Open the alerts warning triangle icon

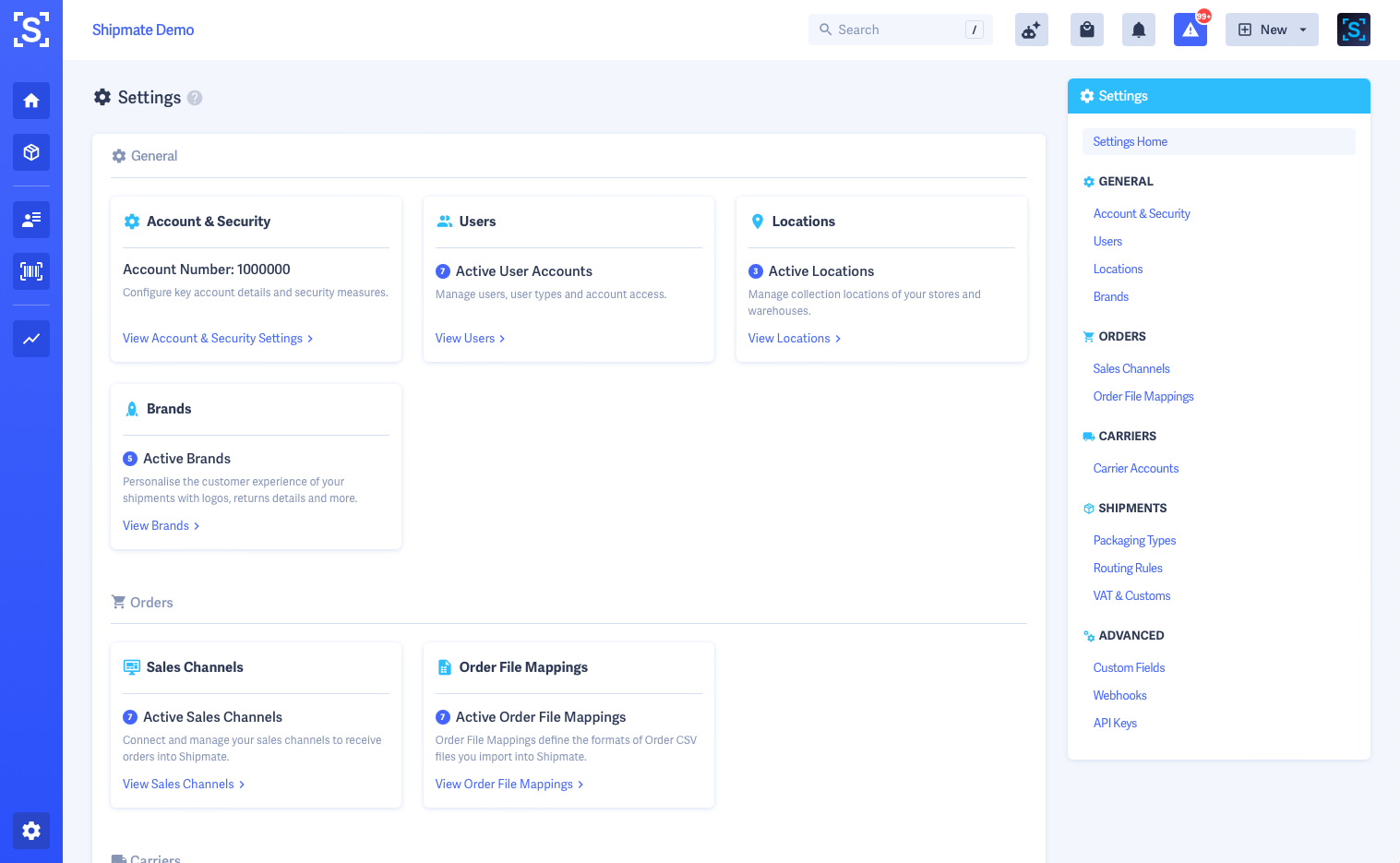[x=1191, y=30]
